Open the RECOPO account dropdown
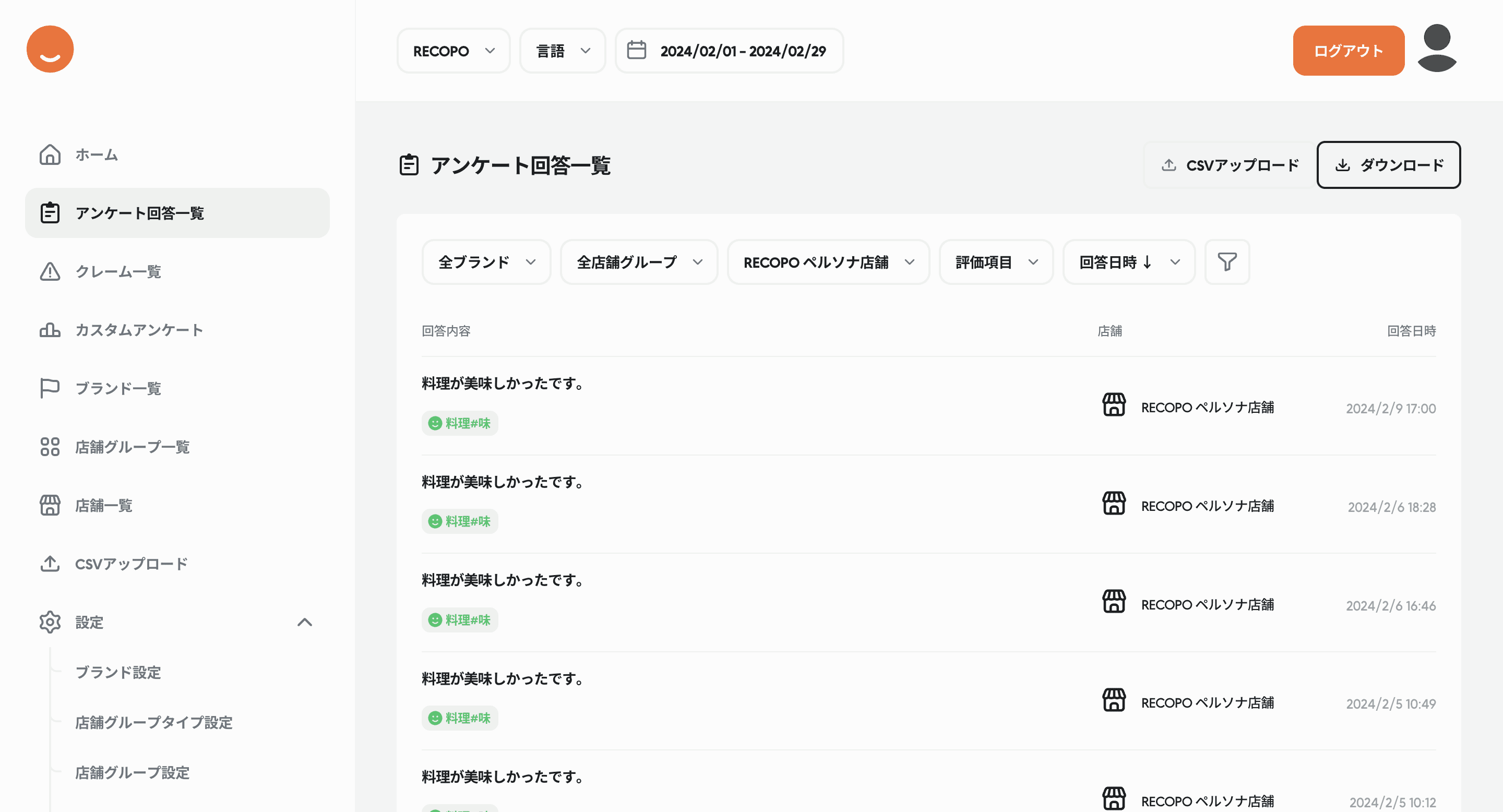The image size is (1503, 812). 454,51
